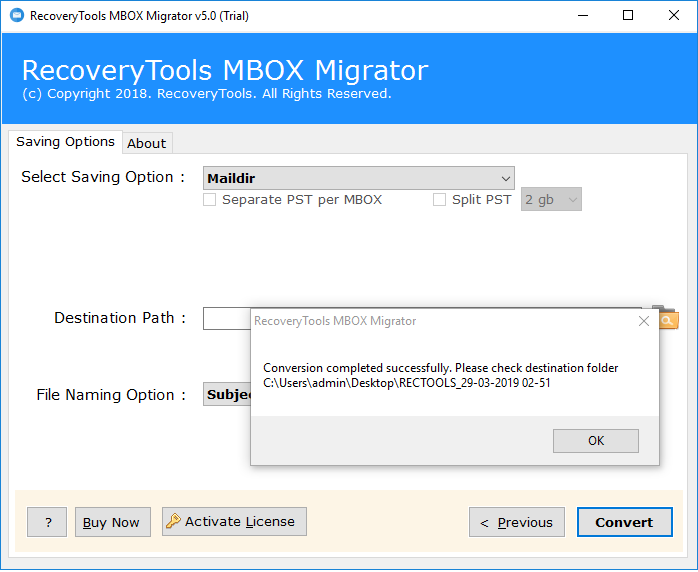Click the Buy Now button
The height and width of the screenshot is (572, 698).
coord(113,522)
